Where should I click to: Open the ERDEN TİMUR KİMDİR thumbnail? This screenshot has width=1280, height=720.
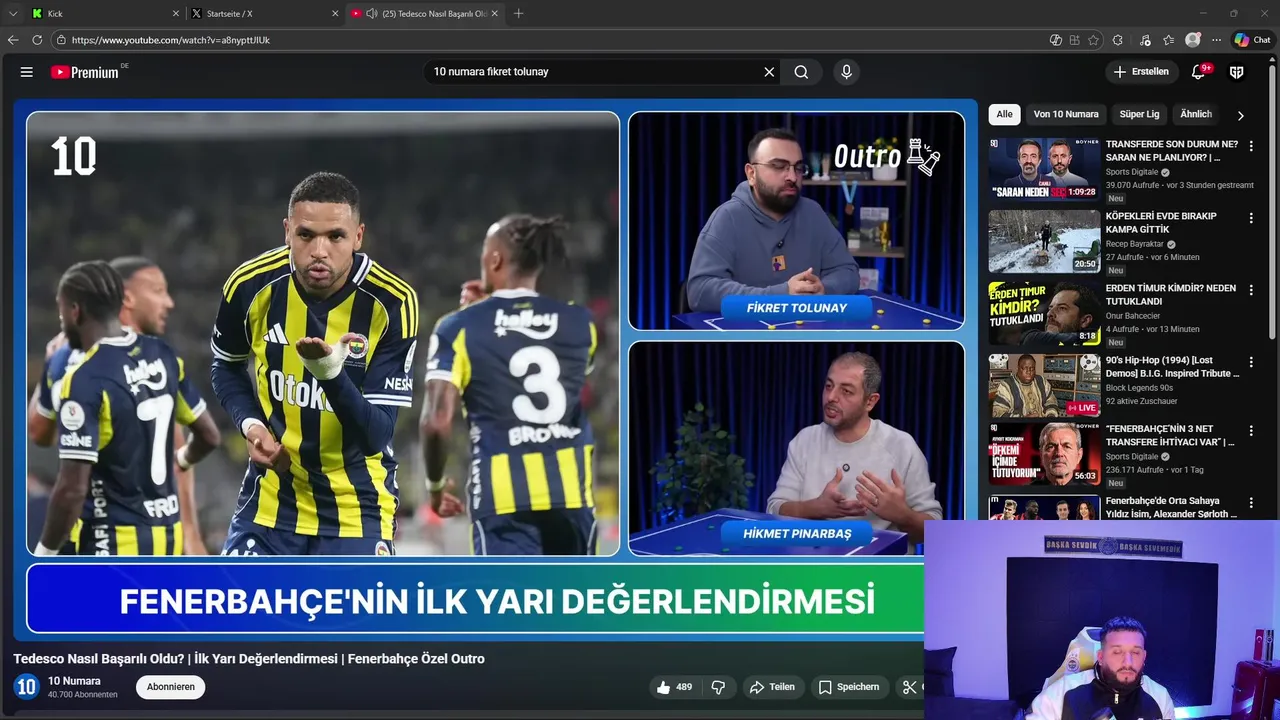click(x=1044, y=313)
